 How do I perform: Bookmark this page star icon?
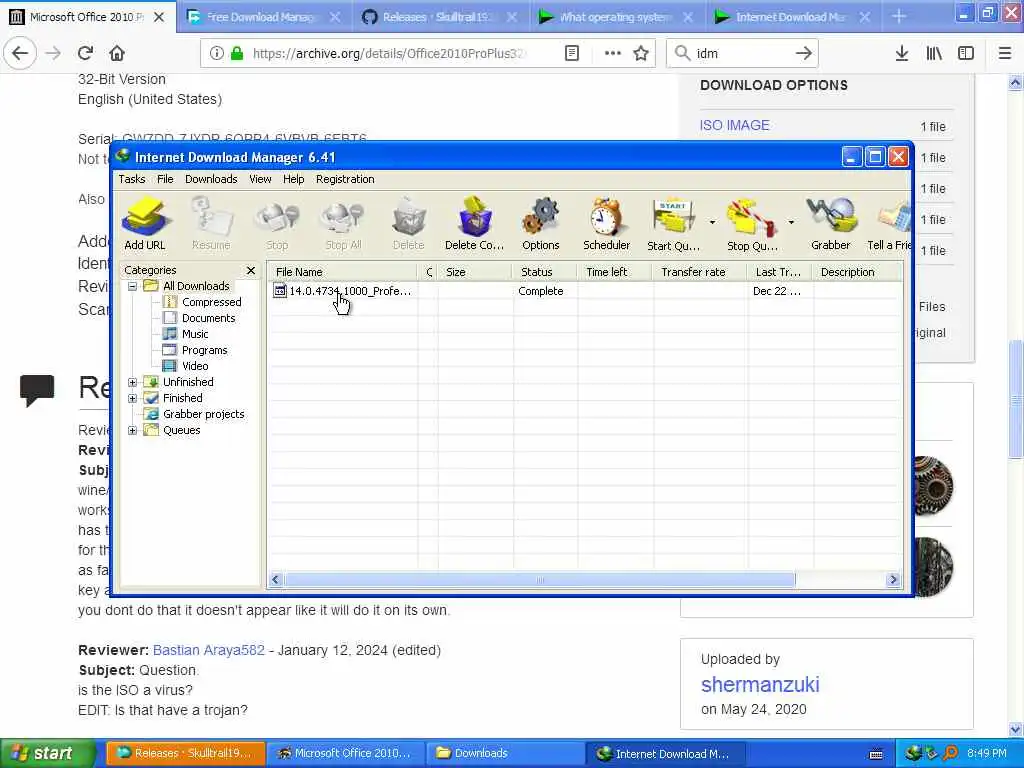point(641,54)
